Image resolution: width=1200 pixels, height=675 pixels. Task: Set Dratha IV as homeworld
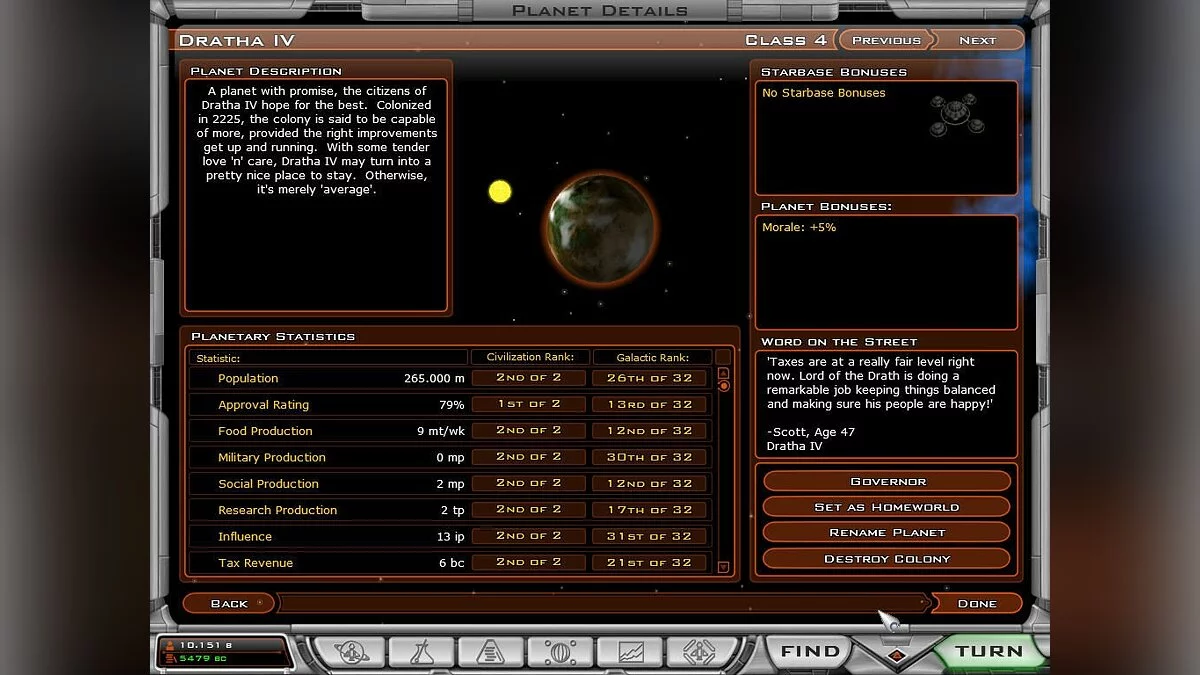[885, 507]
